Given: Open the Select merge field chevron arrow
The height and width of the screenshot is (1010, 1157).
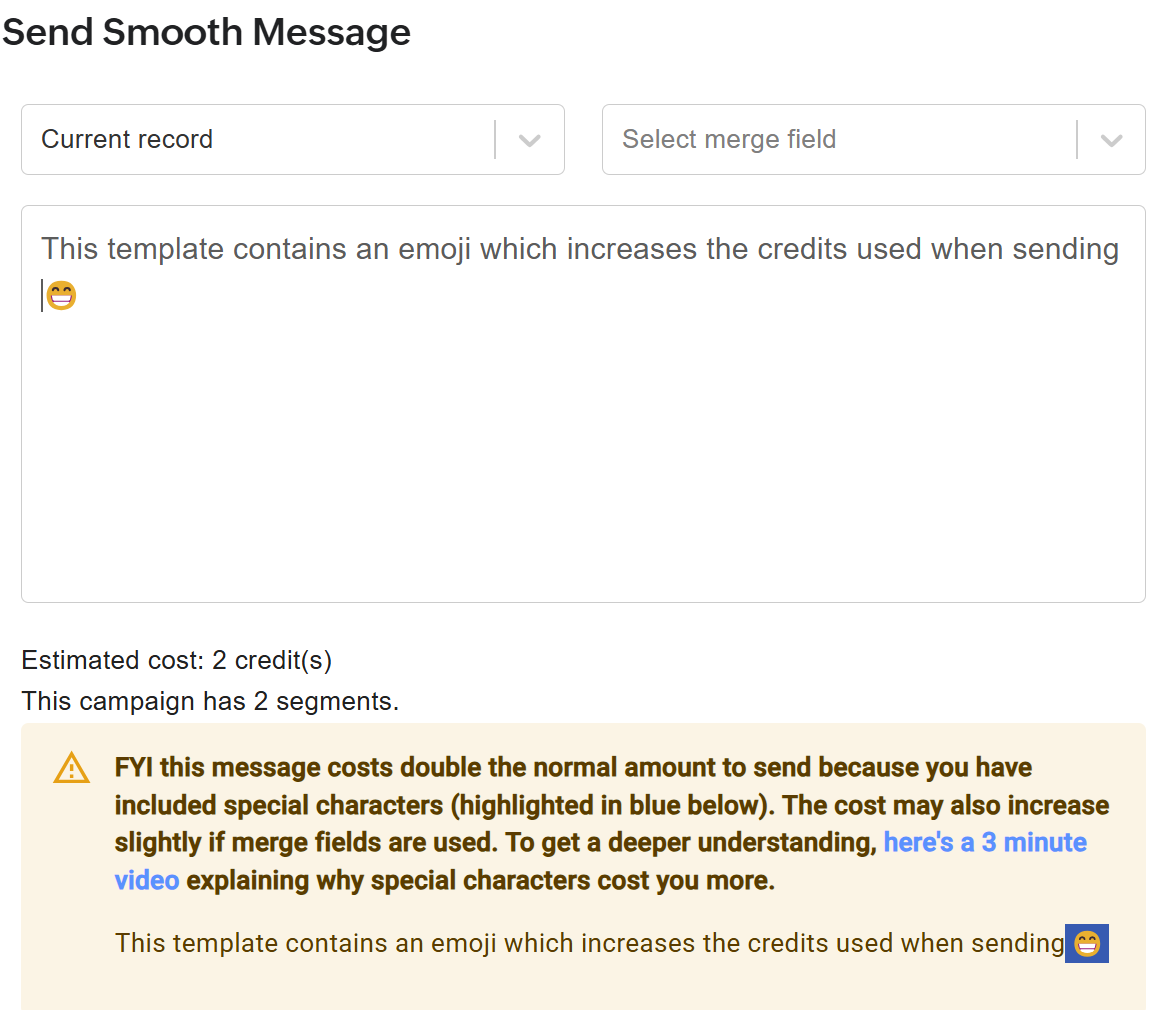Looking at the screenshot, I should click(x=1111, y=140).
